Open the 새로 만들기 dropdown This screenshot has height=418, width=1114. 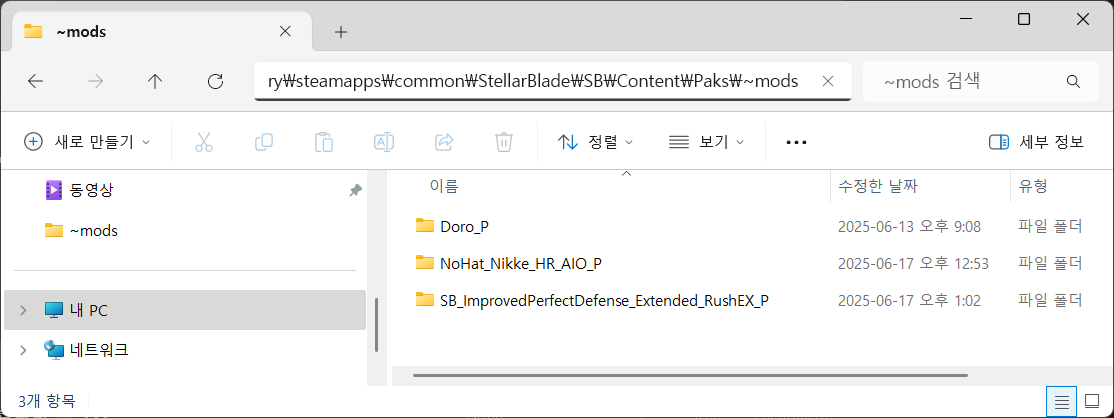[87, 142]
